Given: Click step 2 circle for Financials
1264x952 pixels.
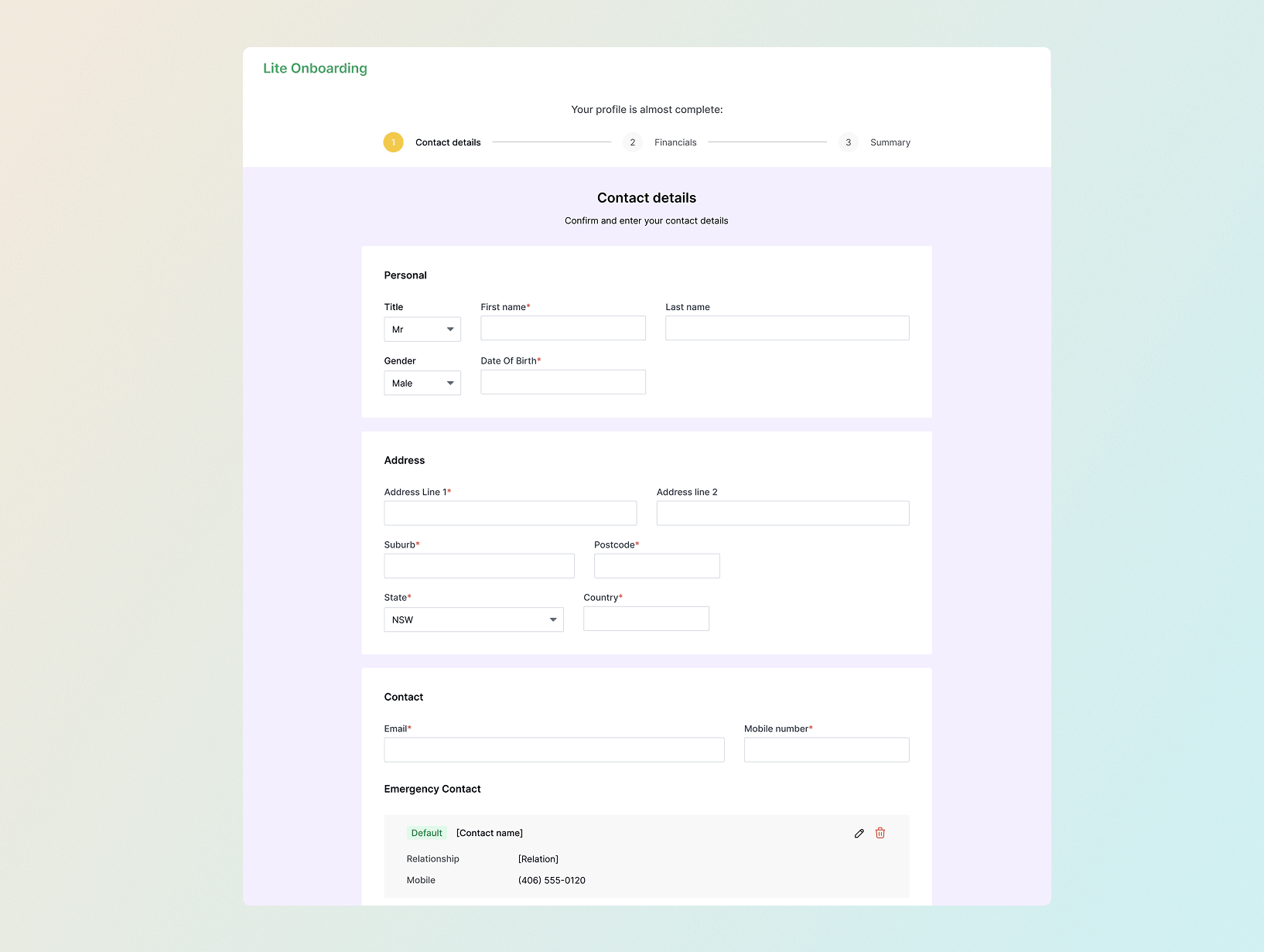Looking at the screenshot, I should tap(632, 142).
